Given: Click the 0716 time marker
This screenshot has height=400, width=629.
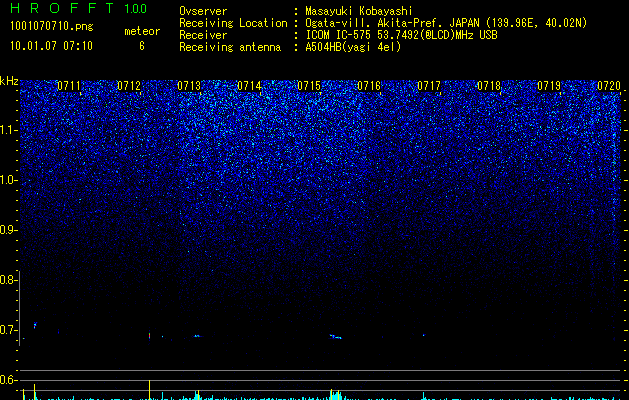Looking at the screenshot, I should coord(369,86).
